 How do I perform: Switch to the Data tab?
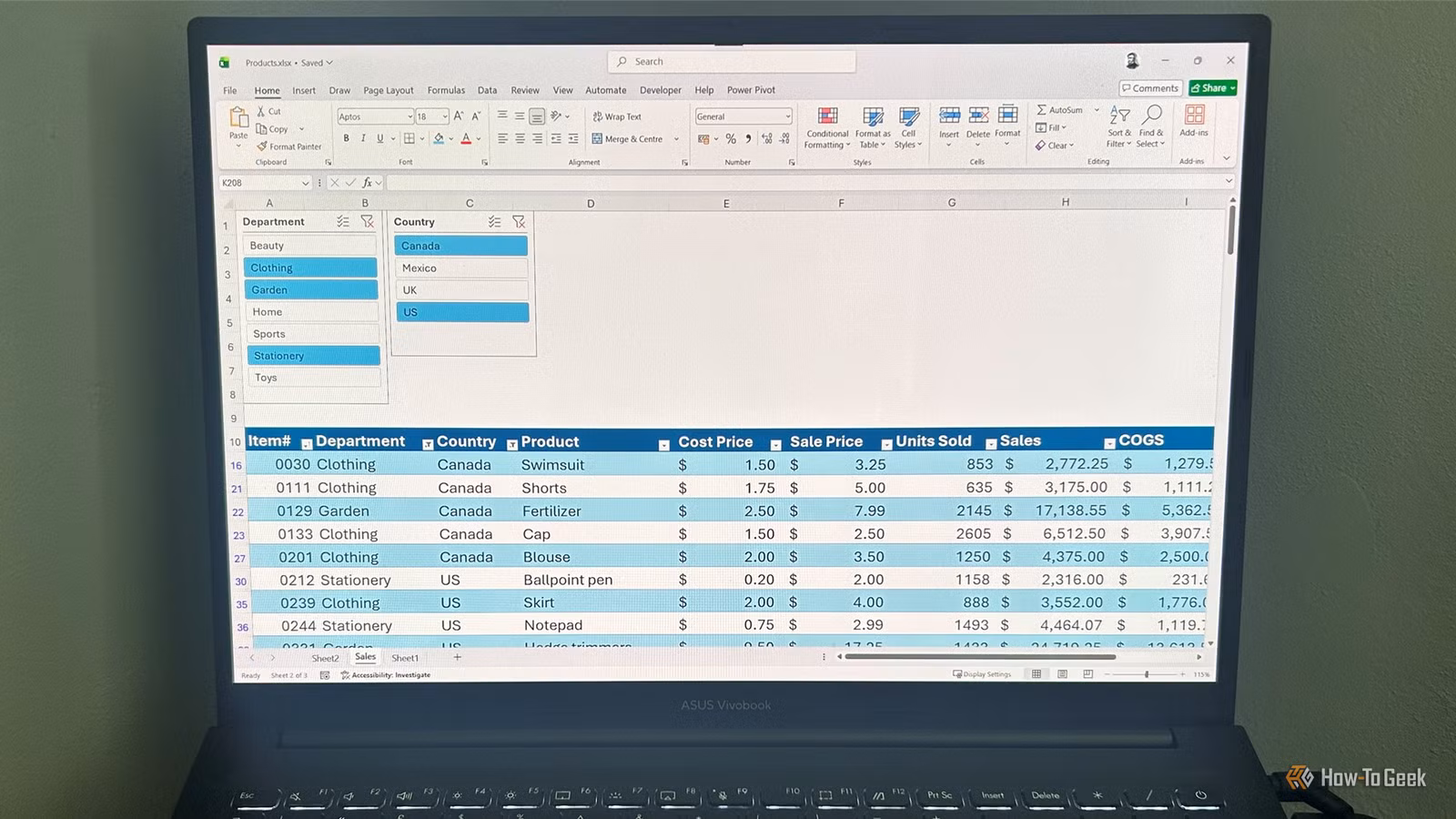487,90
